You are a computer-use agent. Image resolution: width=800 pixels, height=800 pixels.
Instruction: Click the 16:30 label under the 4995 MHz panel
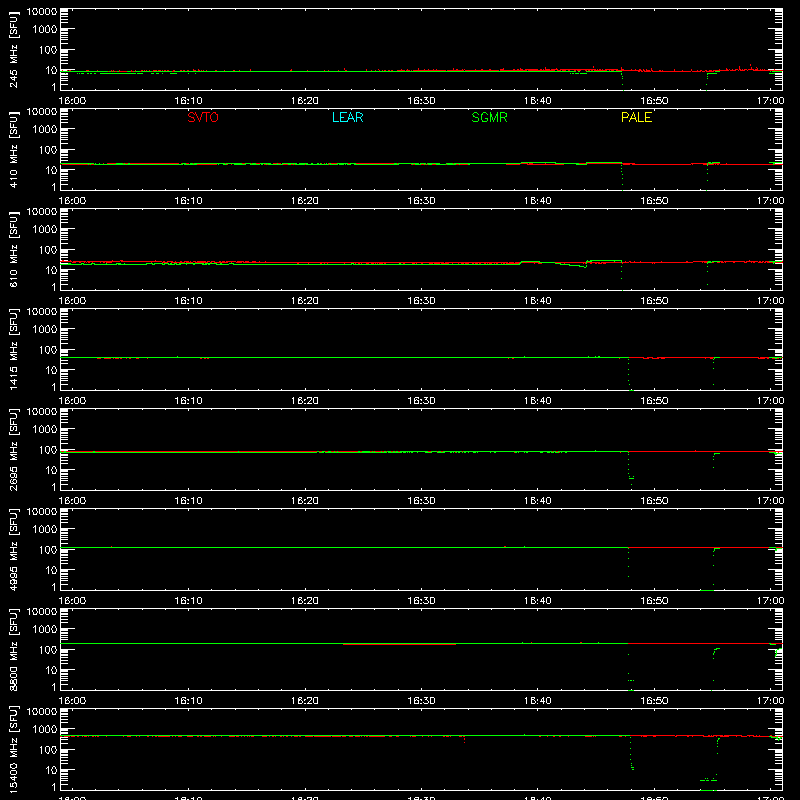pos(421,601)
